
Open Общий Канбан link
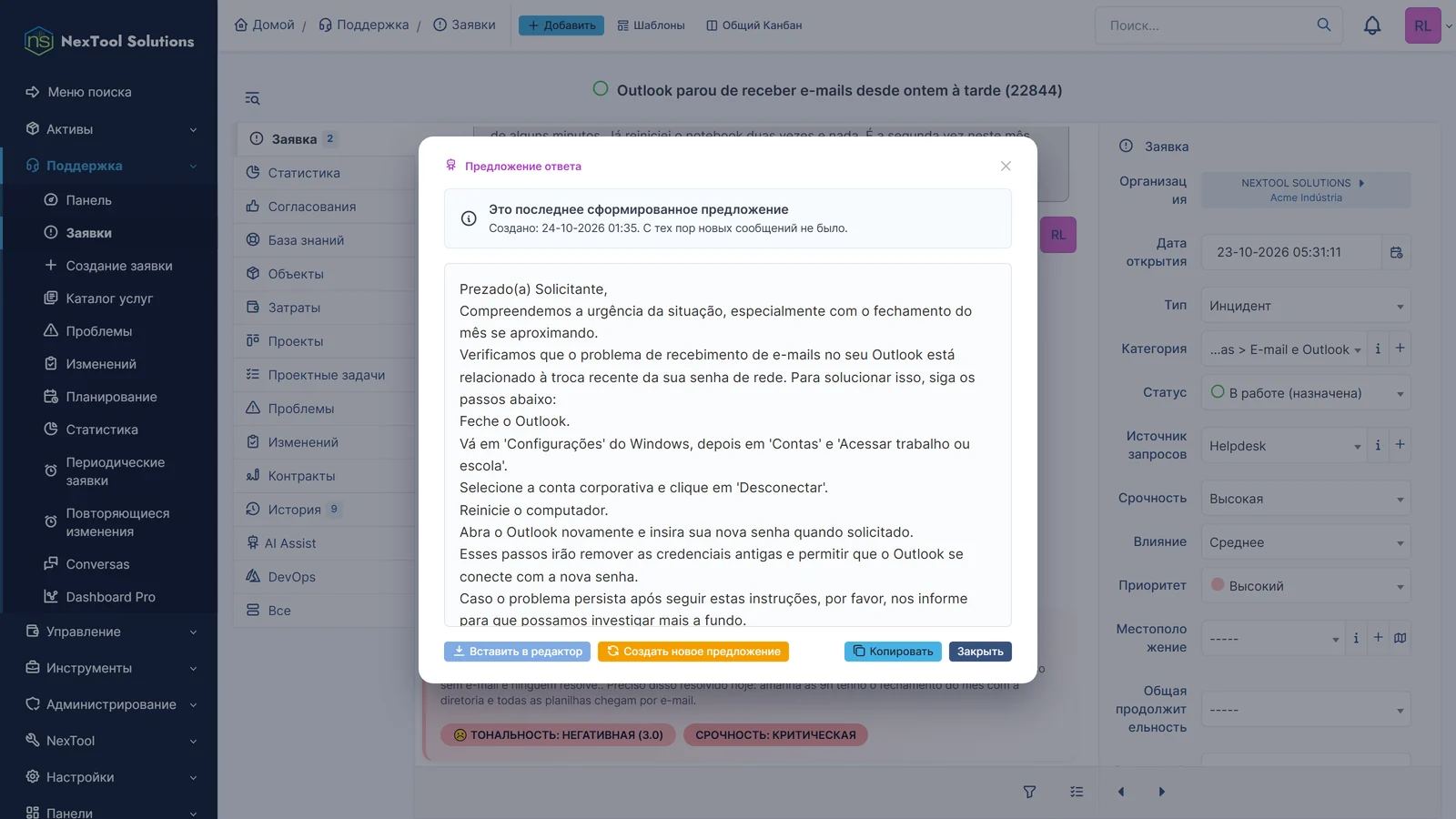point(754,25)
